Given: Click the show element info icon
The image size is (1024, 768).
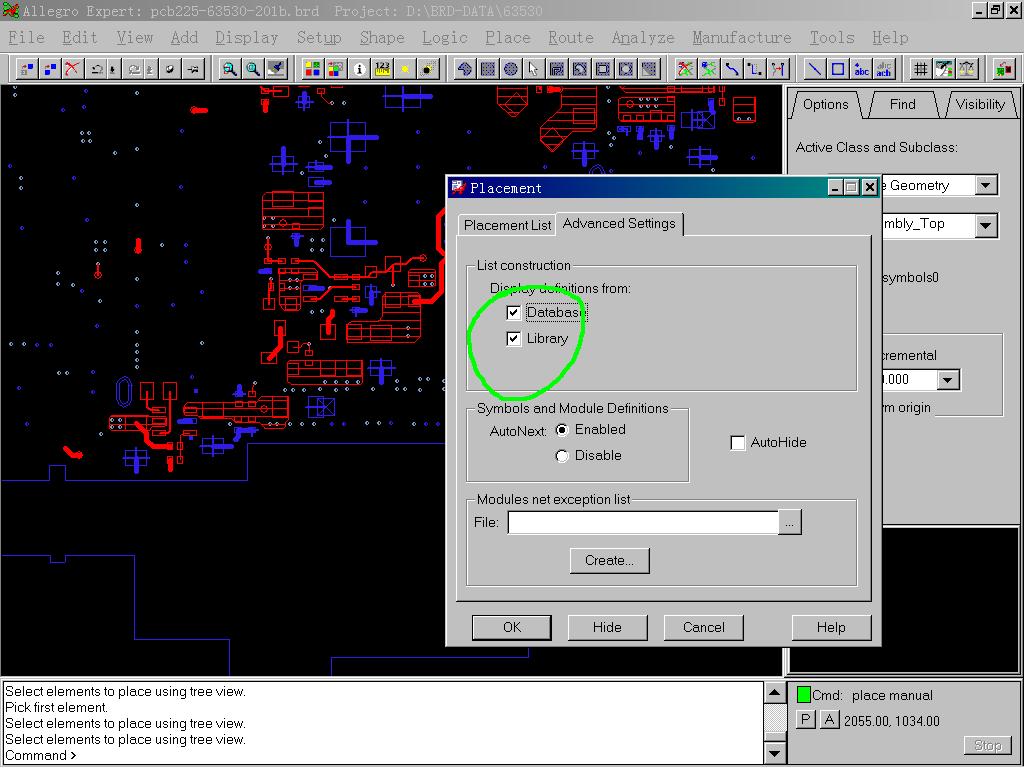Looking at the screenshot, I should tap(359, 69).
